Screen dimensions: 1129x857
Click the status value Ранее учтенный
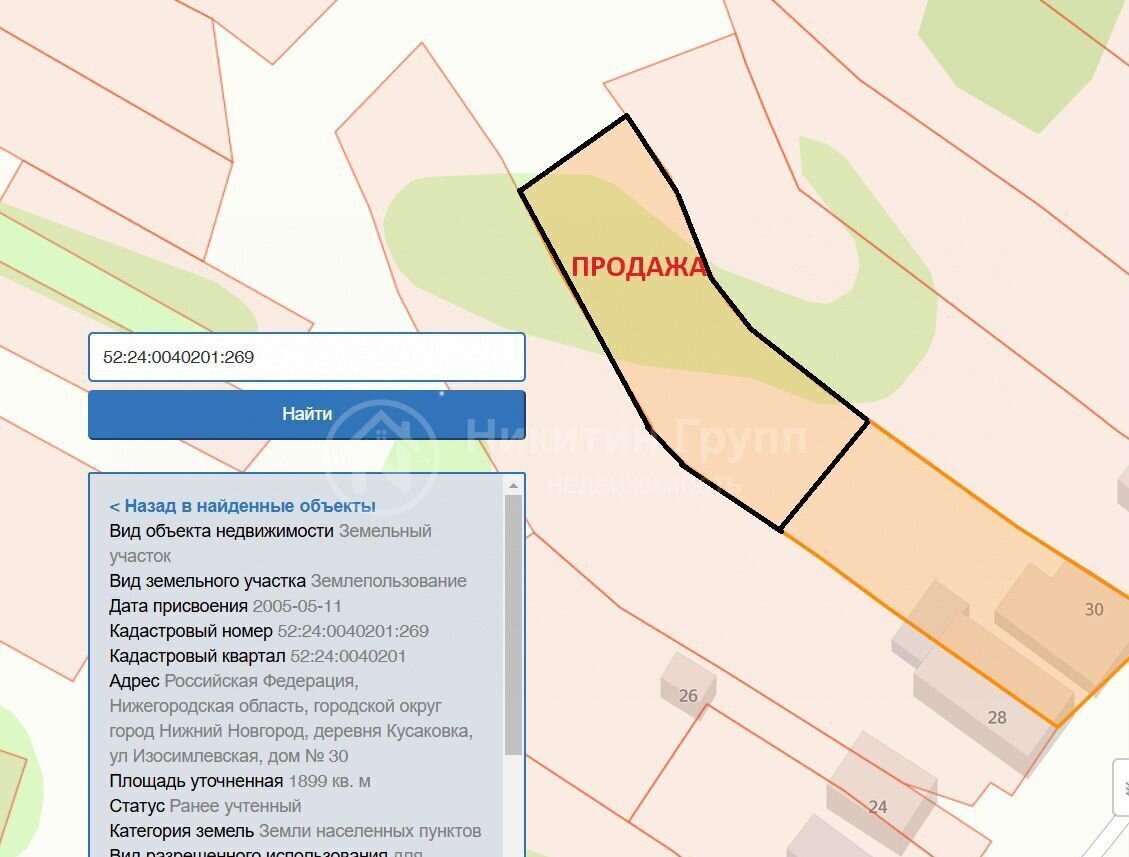235,806
